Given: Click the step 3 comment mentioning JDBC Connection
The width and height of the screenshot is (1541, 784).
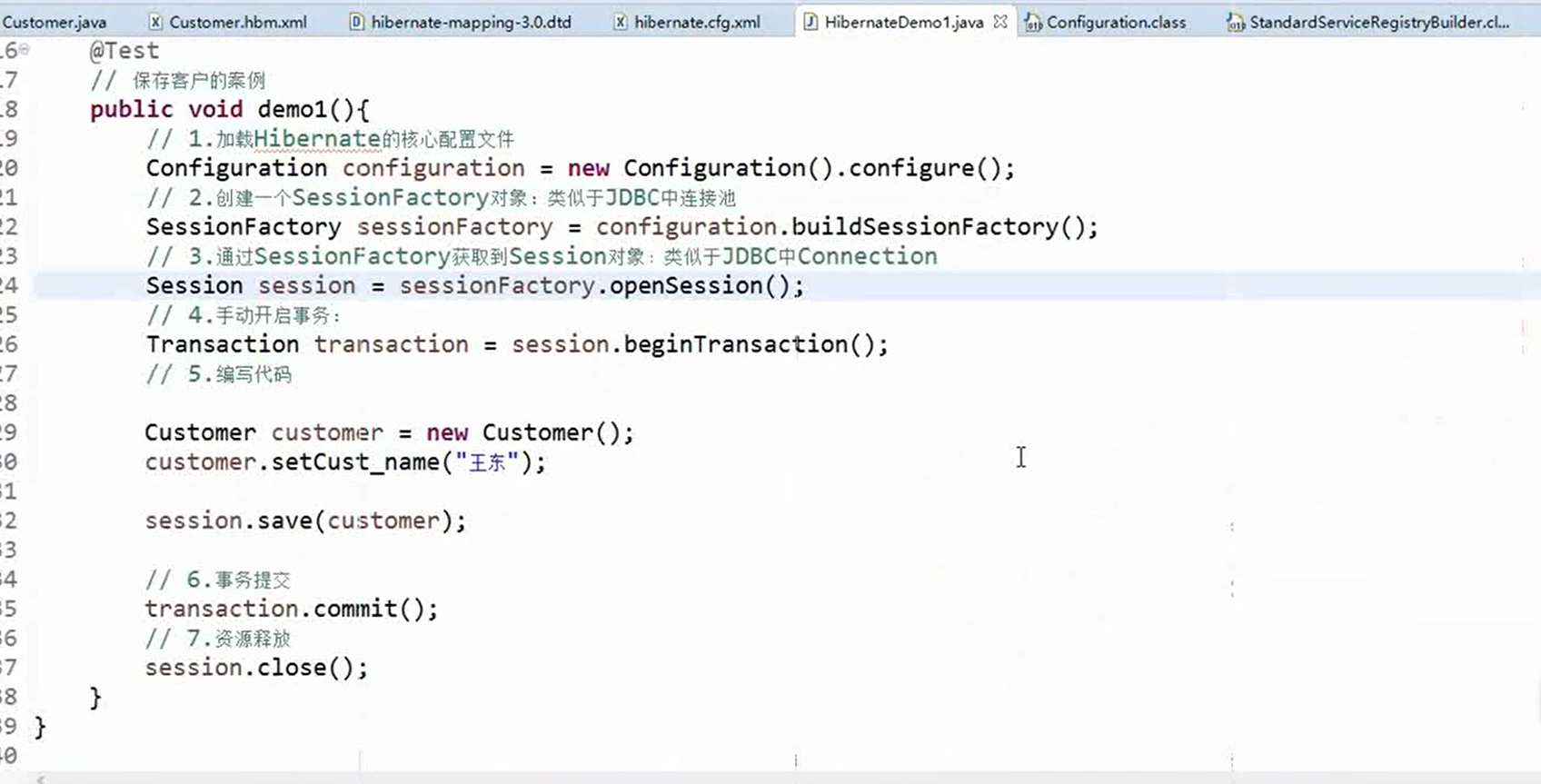Looking at the screenshot, I should (x=542, y=256).
